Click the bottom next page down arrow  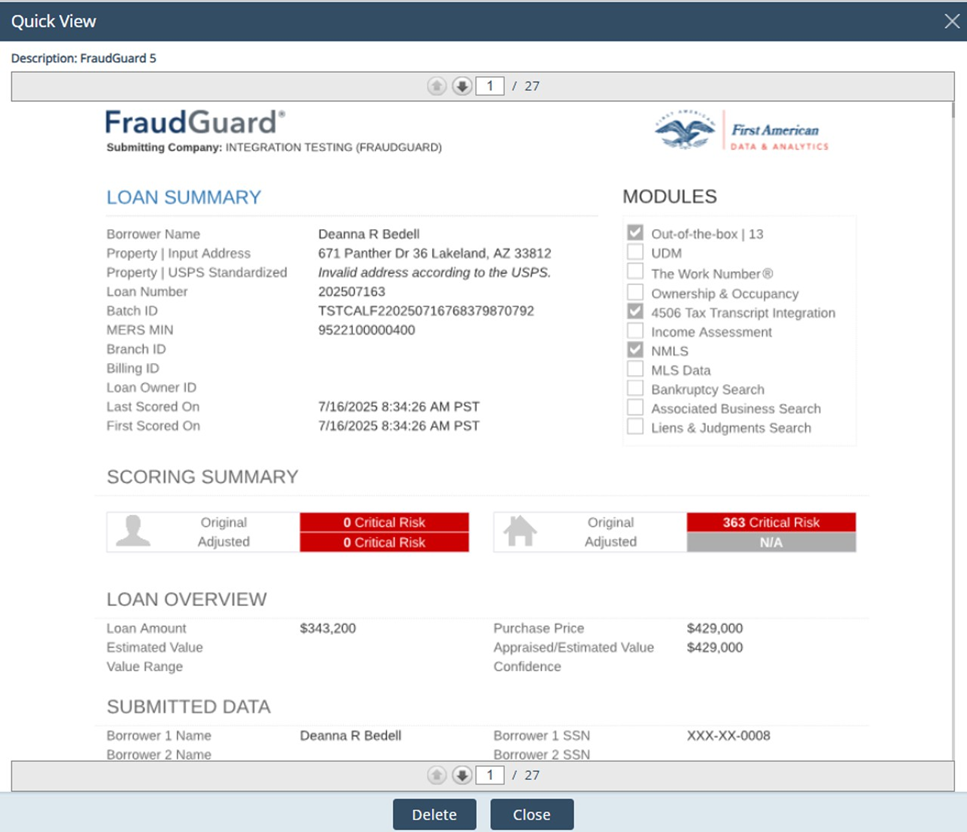coord(461,775)
